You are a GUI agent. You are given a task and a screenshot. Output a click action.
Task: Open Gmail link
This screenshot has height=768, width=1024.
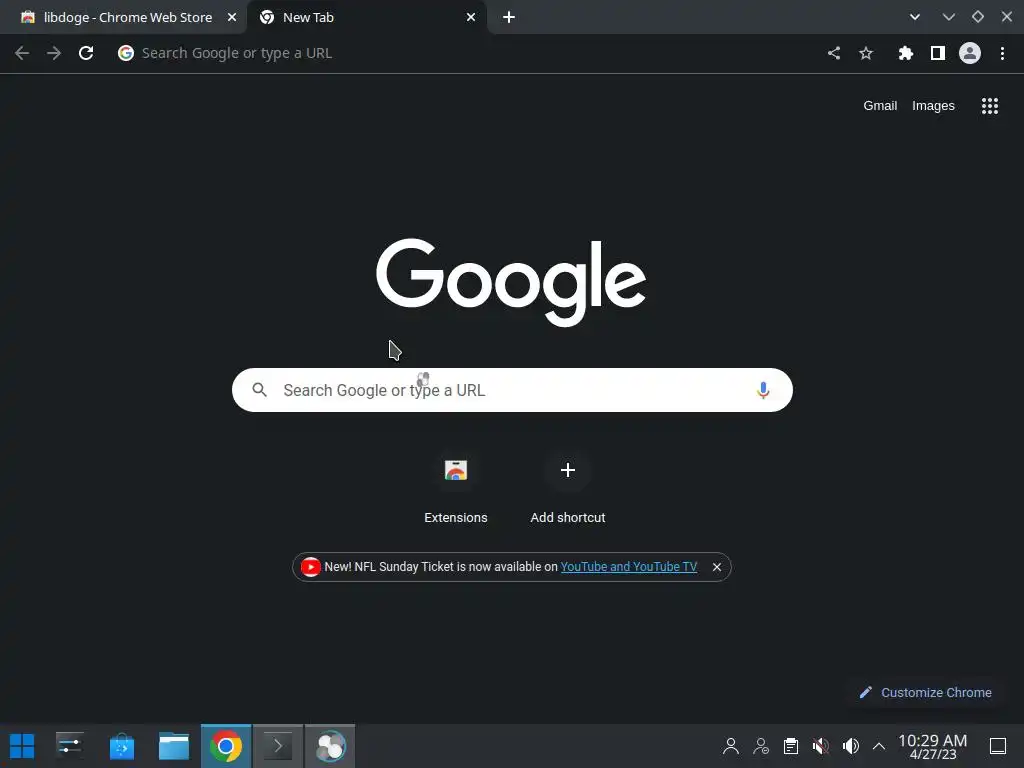click(880, 106)
